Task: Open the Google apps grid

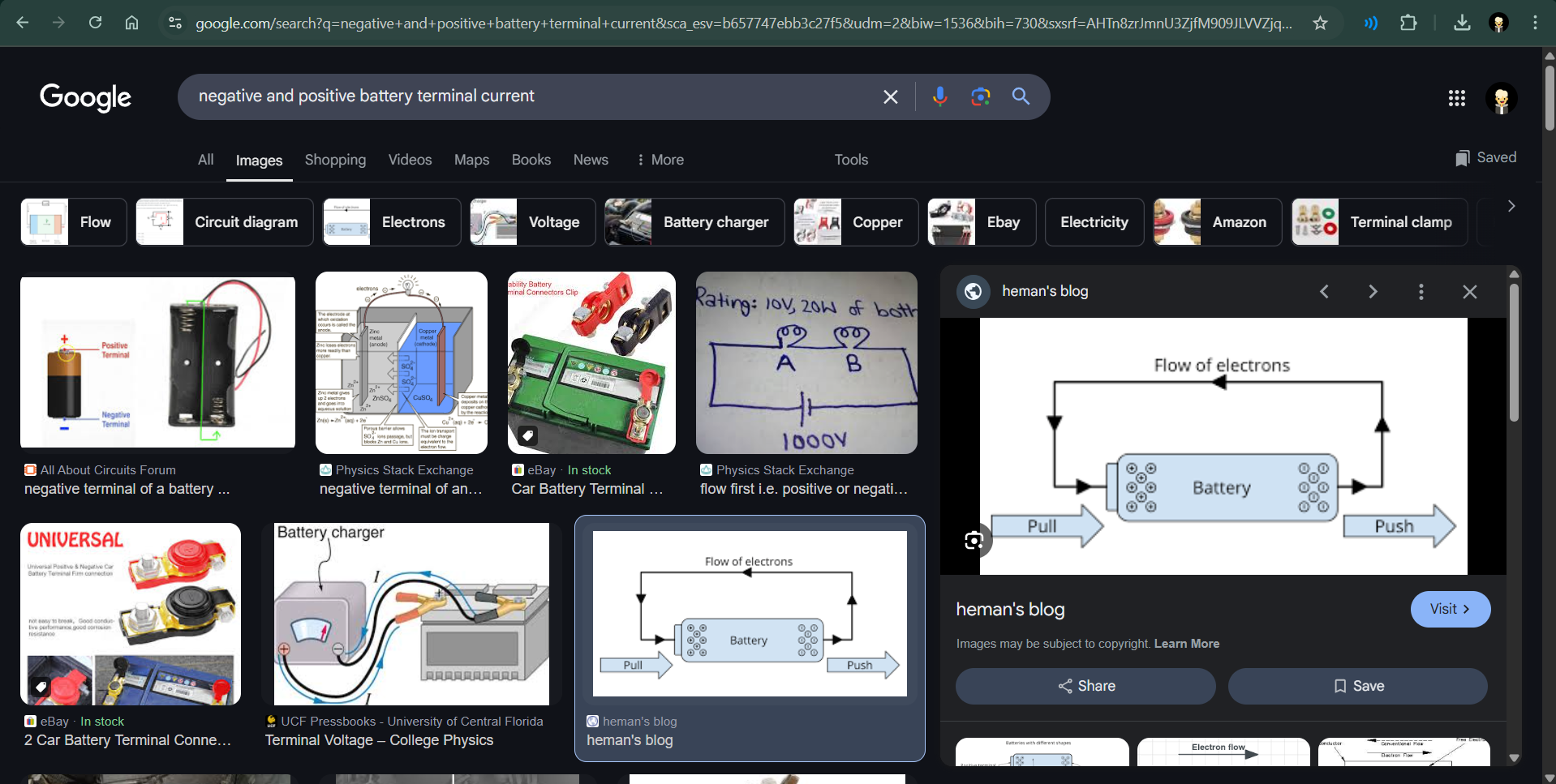Action: click(x=1456, y=98)
